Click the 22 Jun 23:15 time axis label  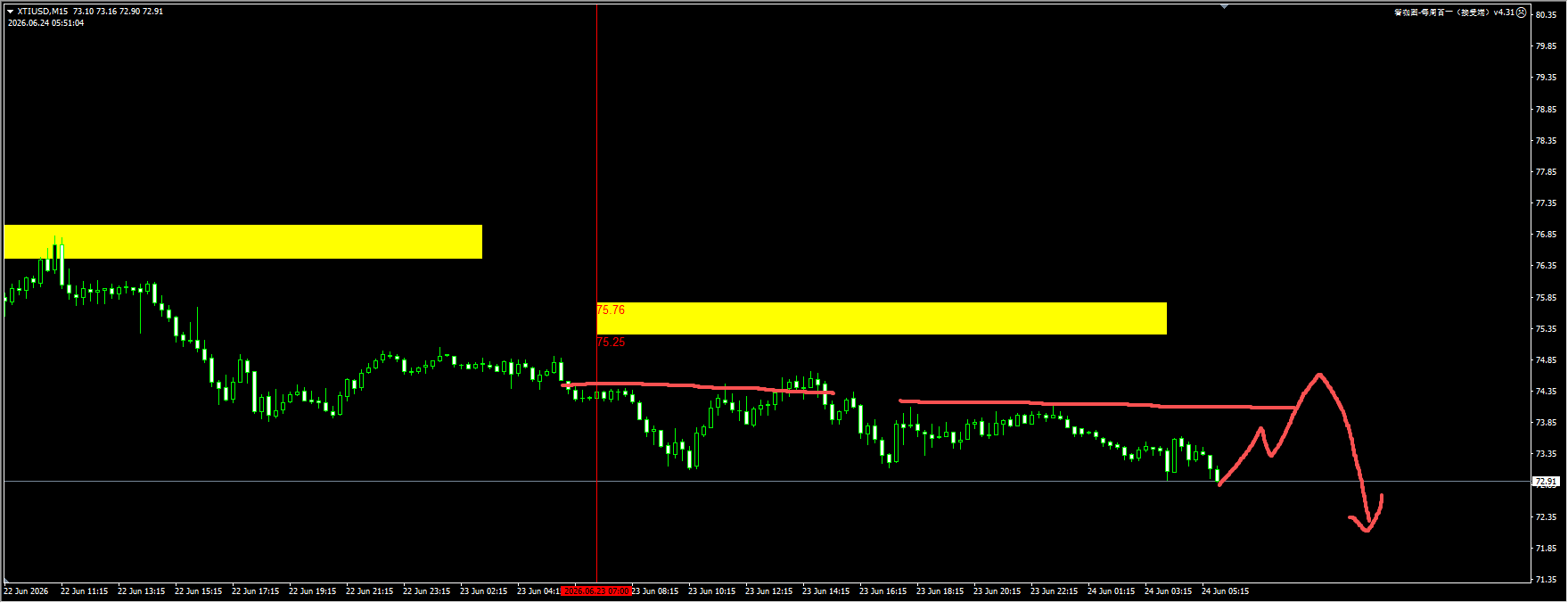[x=426, y=591]
